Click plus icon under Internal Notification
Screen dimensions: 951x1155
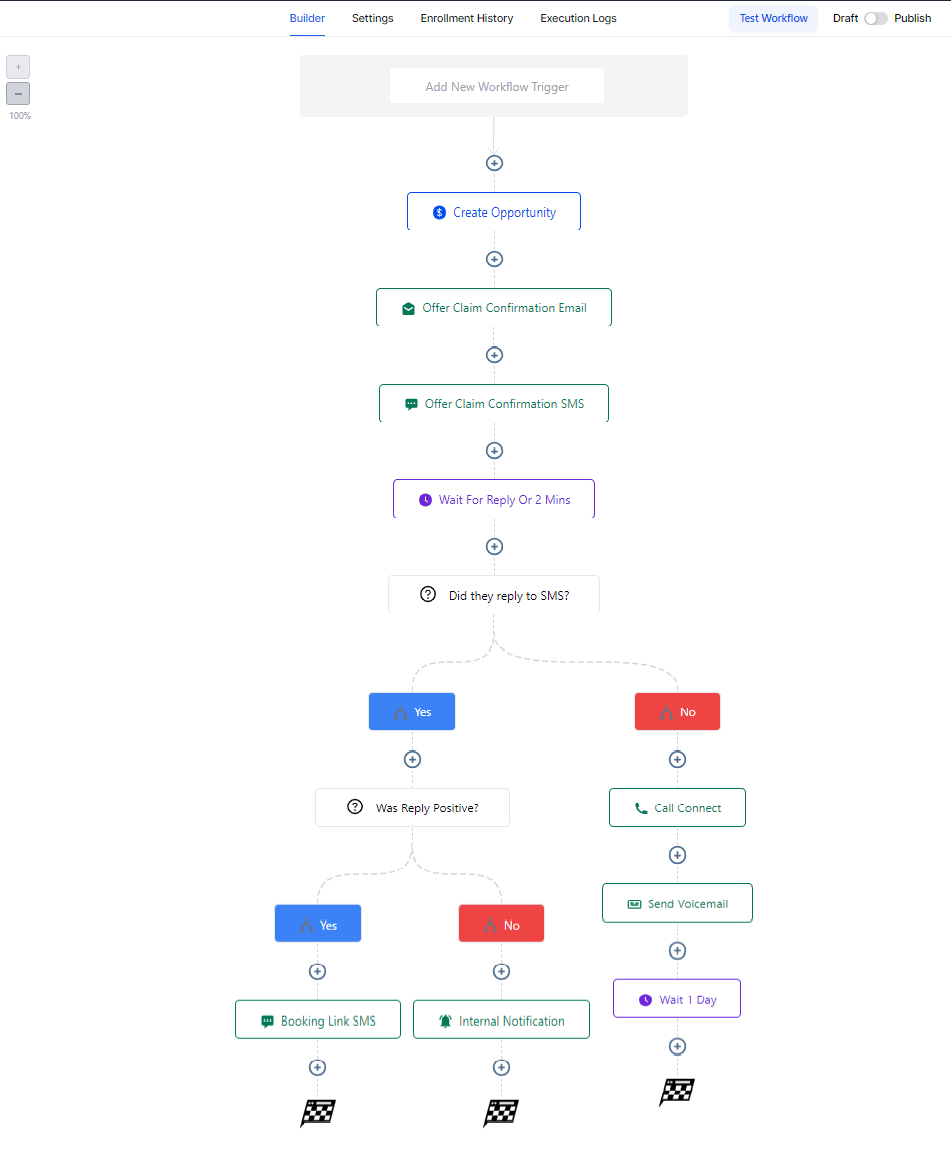pos(502,1067)
